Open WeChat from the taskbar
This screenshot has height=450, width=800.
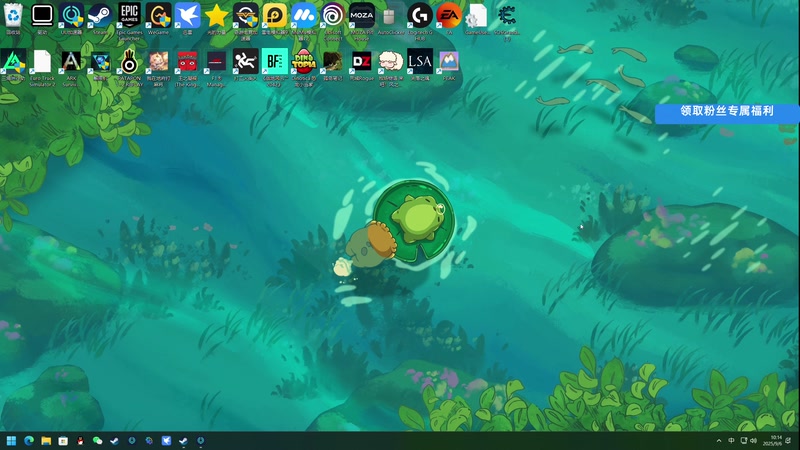click(x=97, y=441)
